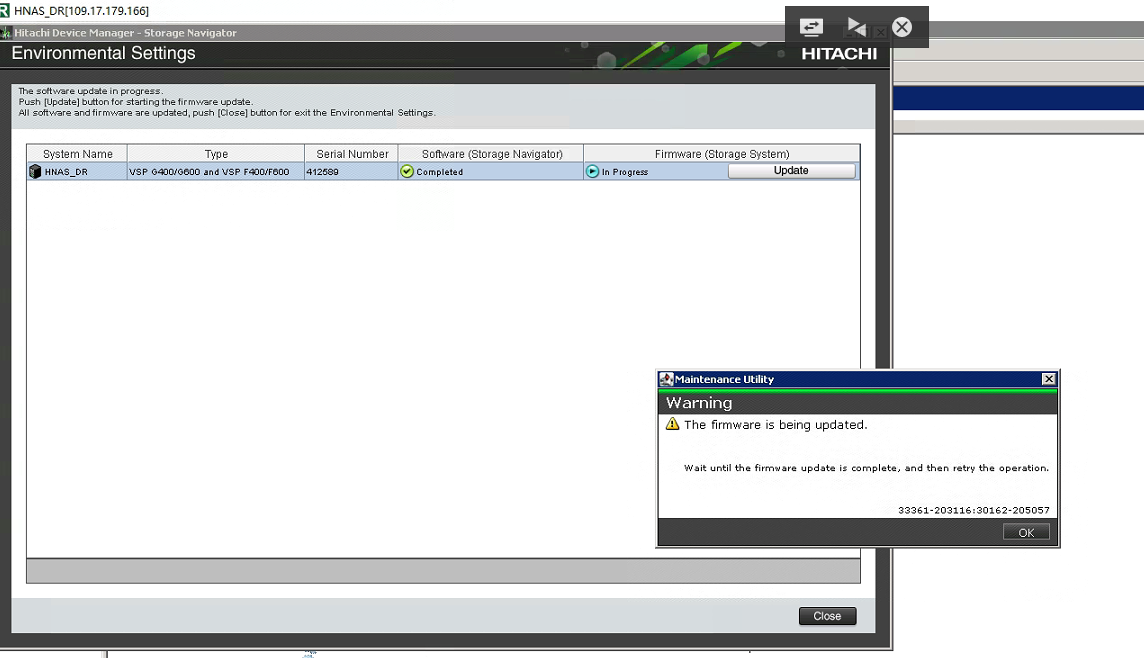Select the HNAS_DR row name cell
This screenshot has width=1144, height=658.
pyautogui.click(x=77, y=171)
